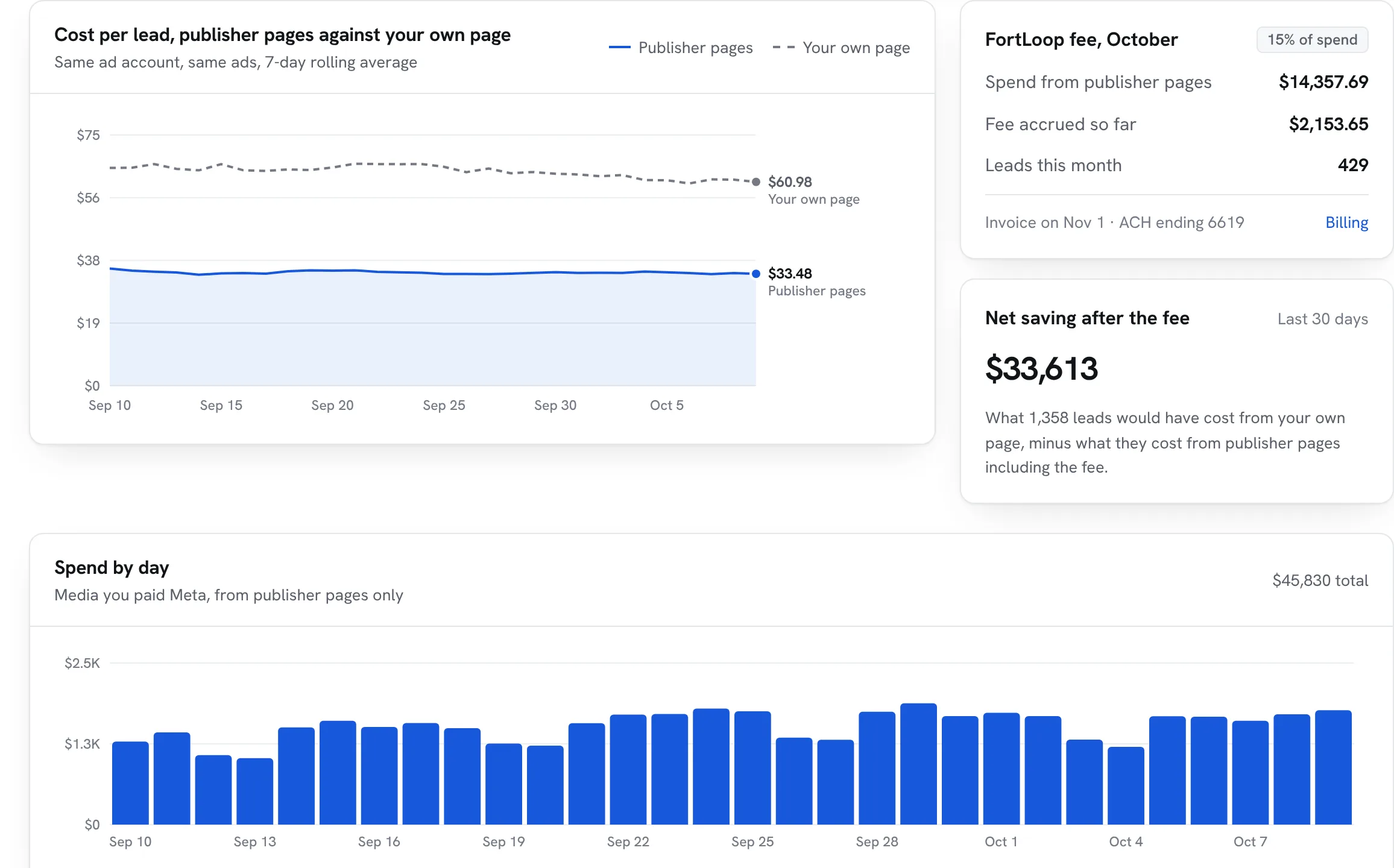The height and width of the screenshot is (868, 1394).
Task: Click the 429 leads this month value
Action: pos(1353,165)
